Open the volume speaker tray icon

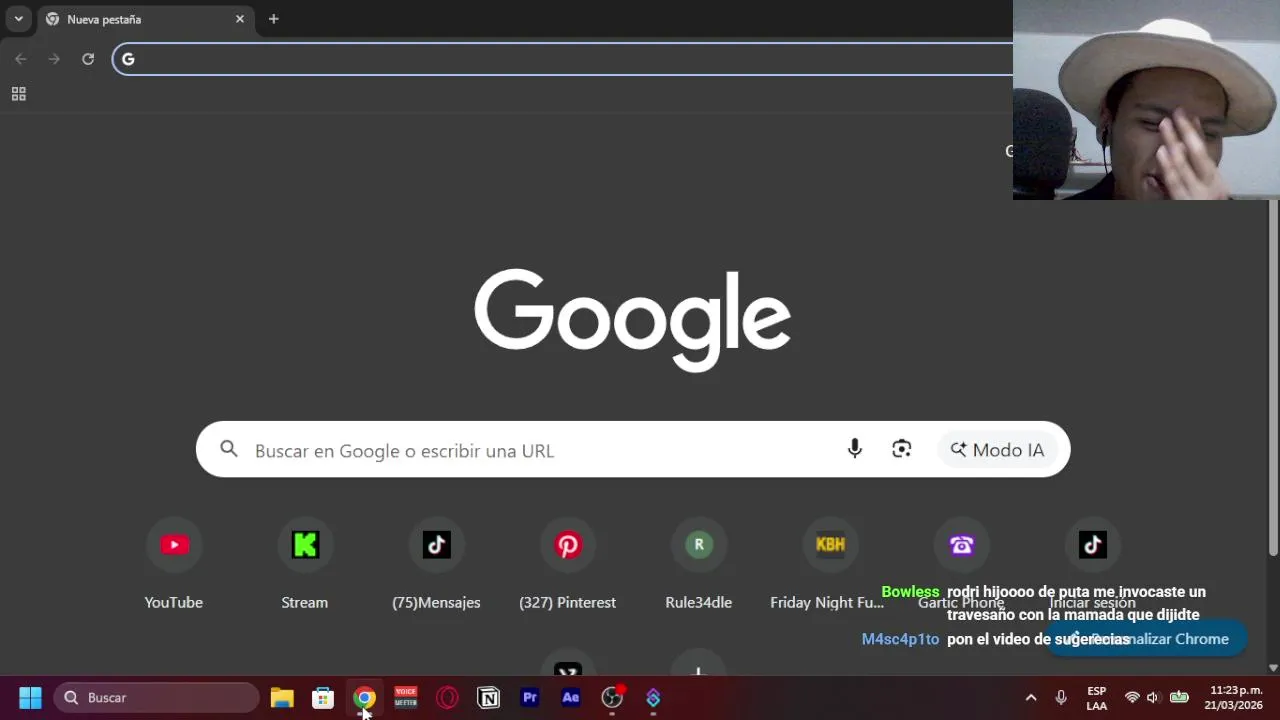click(1153, 697)
